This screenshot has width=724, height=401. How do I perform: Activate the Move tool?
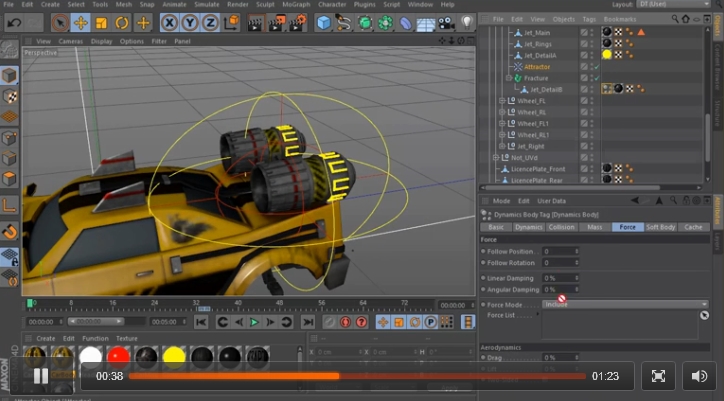[x=81, y=23]
